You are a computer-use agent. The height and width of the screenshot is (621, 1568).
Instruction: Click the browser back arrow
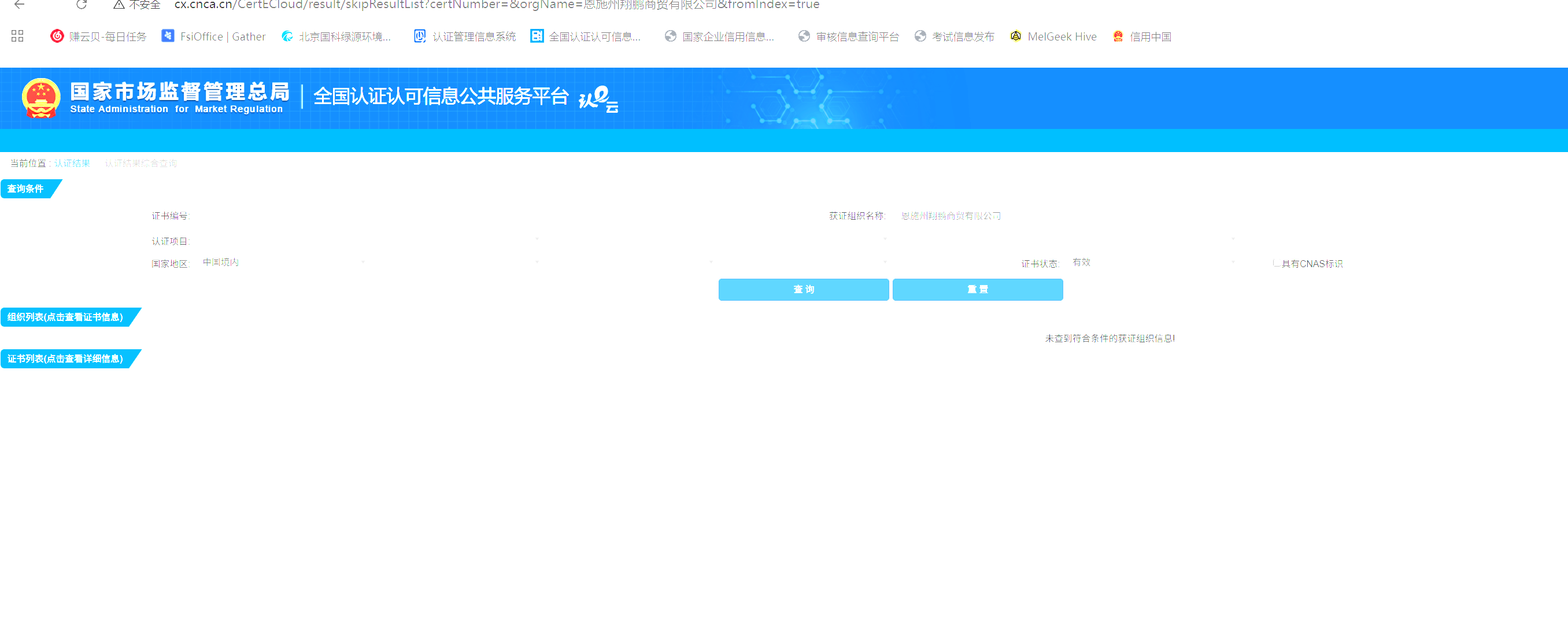click(x=20, y=5)
